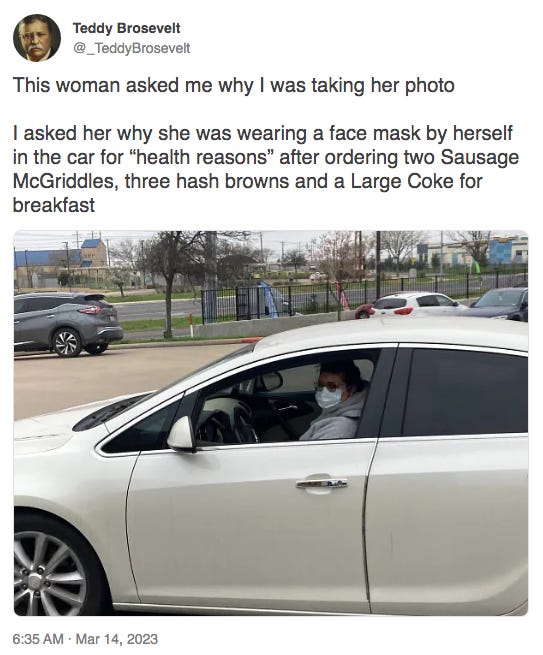
Task: Click the gray SUV in the background
Action: pos(68,324)
